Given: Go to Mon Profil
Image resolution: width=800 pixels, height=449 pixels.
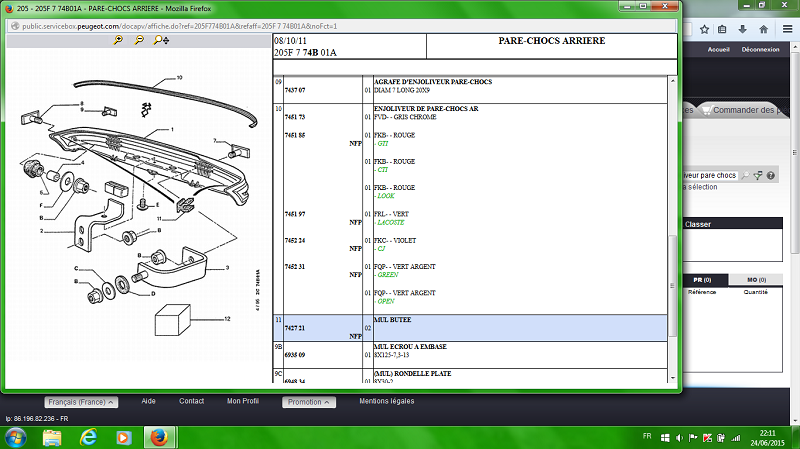Looking at the screenshot, I should point(243,401).
